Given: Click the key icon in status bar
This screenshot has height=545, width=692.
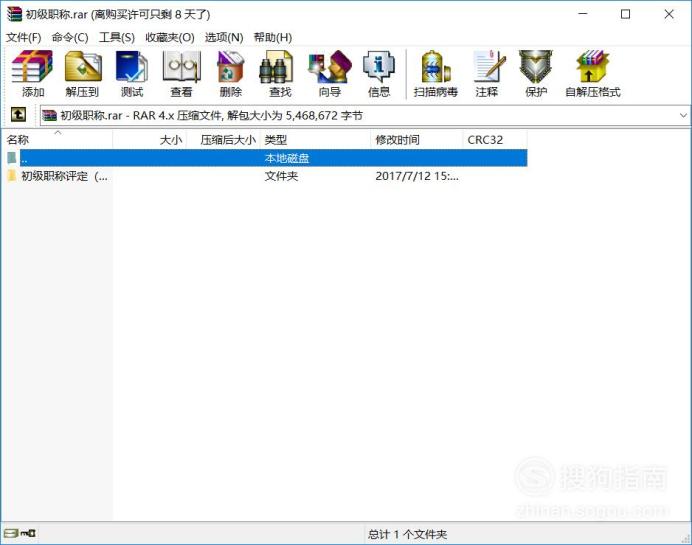Looking at the screenshot, I should pos(29,534).
